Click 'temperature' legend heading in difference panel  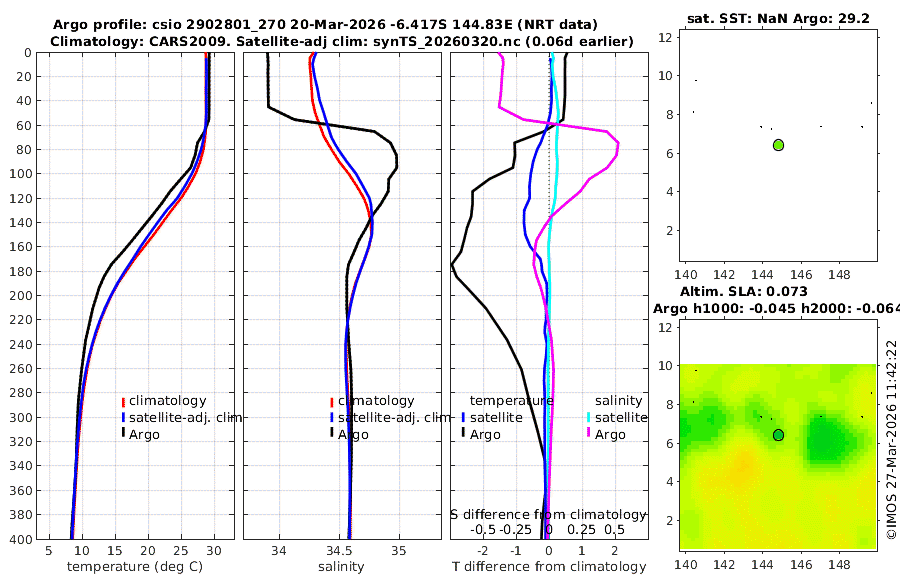pyautogui.click(x=511, y=401)
